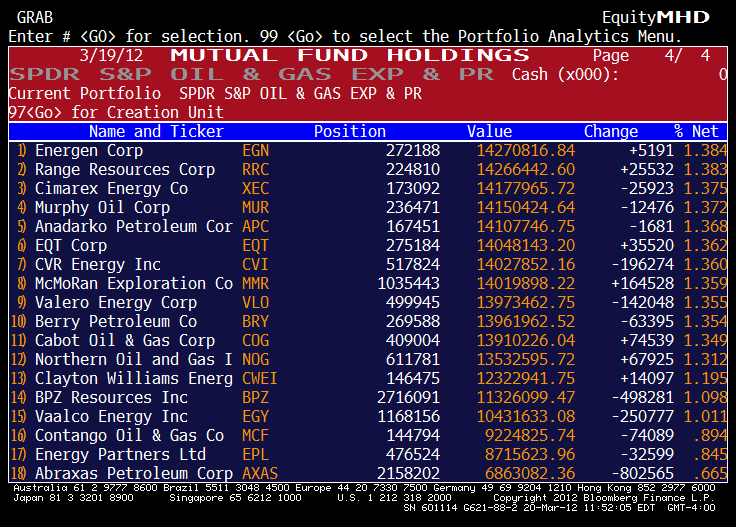This screenshot has height=527, width=736.
Task: Click the Current Portfolio label
Action: [x=84, y=93]
